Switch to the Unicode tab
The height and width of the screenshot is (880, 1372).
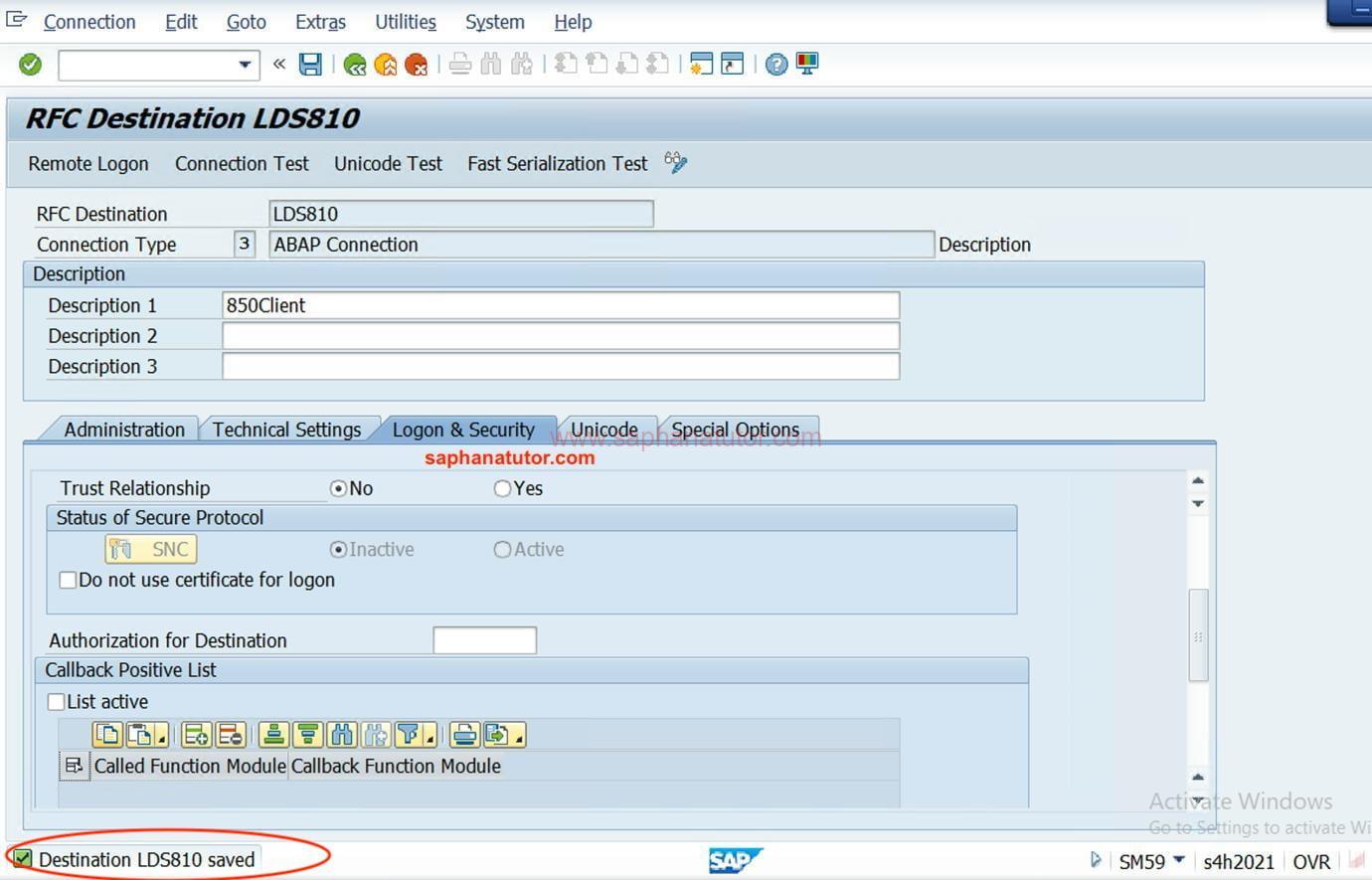(604, 430)
